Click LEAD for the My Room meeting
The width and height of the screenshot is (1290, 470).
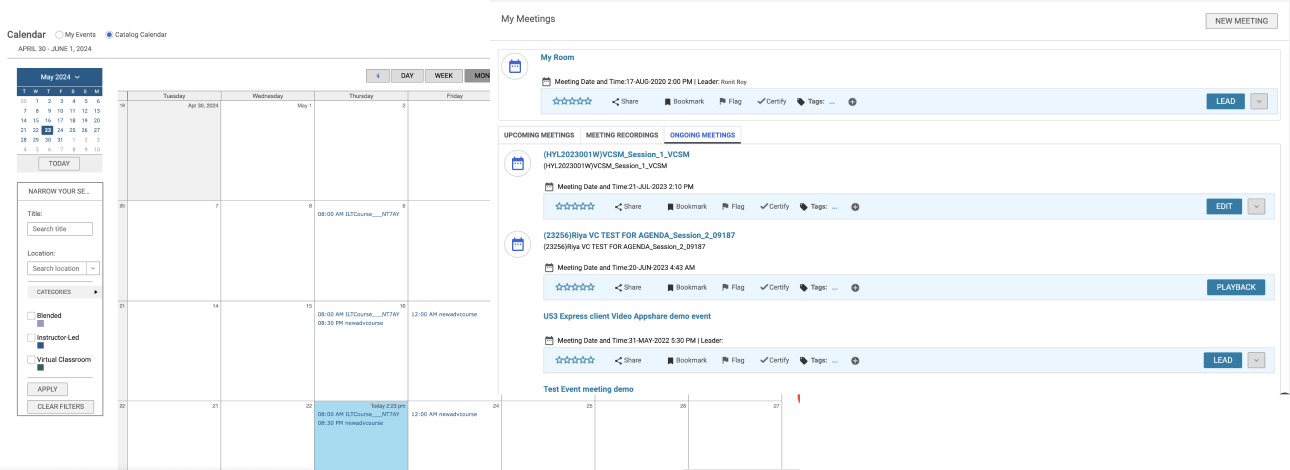tap(1225, 101)
